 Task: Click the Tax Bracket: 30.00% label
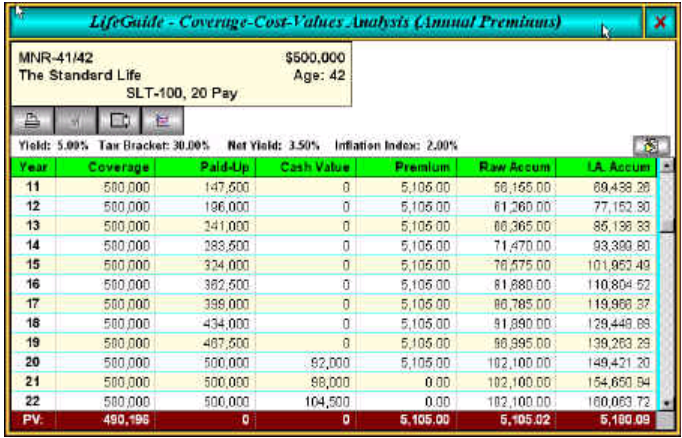154,146
